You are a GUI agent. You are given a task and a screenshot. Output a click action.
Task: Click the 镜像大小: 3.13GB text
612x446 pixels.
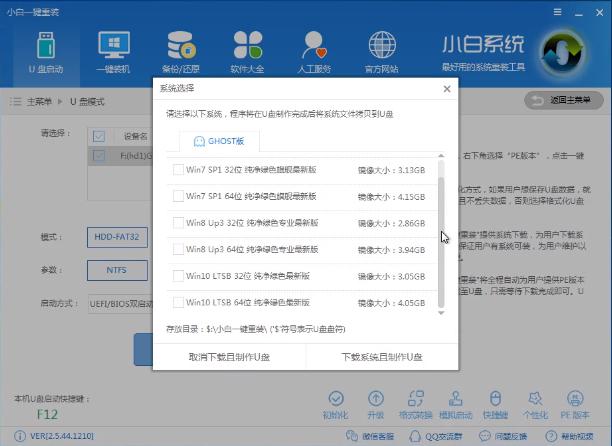click(391, 170)
